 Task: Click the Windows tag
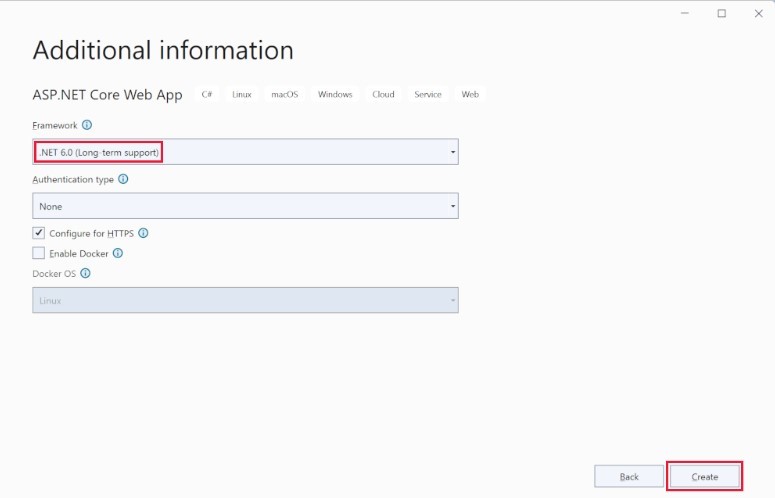pos(335,94)
